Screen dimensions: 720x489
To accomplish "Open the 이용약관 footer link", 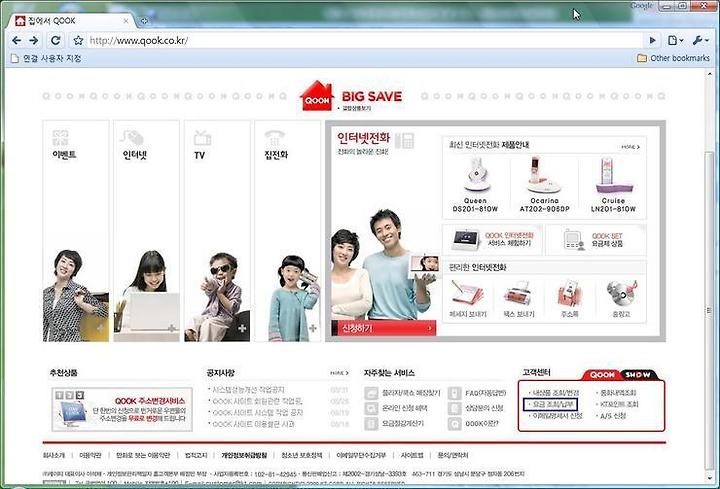I will (x=90, y=455).
